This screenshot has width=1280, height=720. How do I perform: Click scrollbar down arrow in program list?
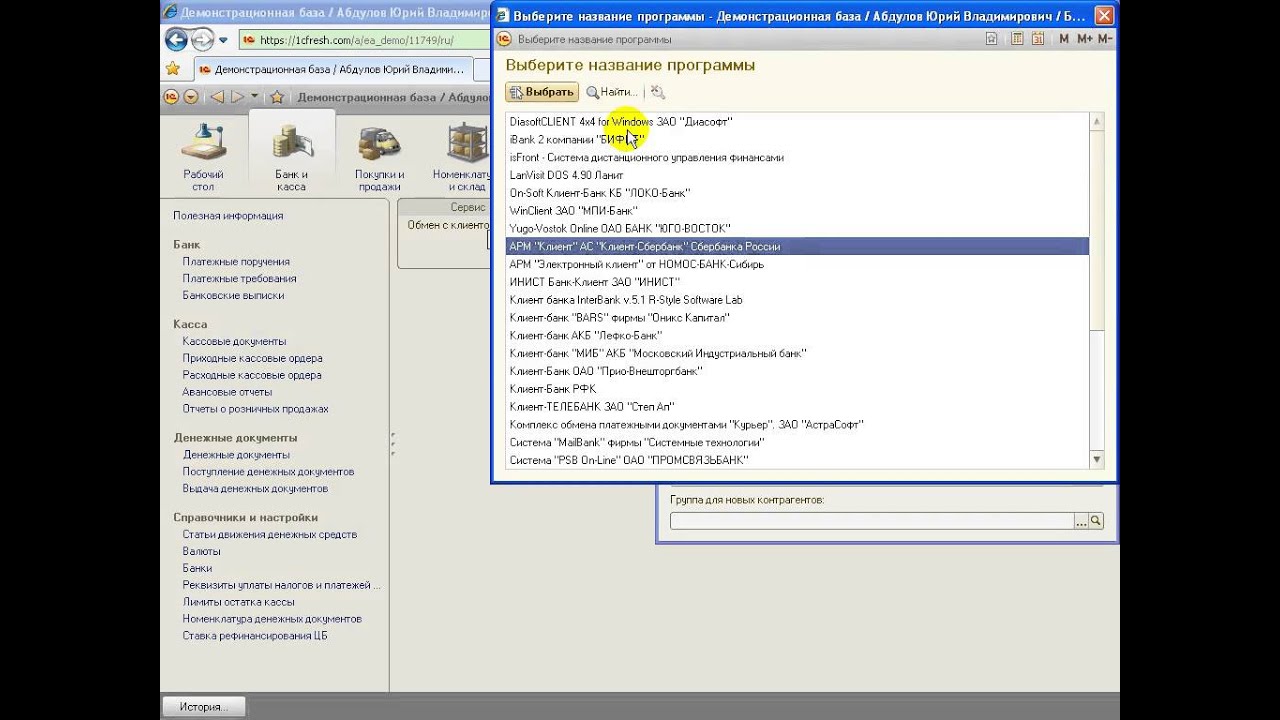[x=1097, y=460]
